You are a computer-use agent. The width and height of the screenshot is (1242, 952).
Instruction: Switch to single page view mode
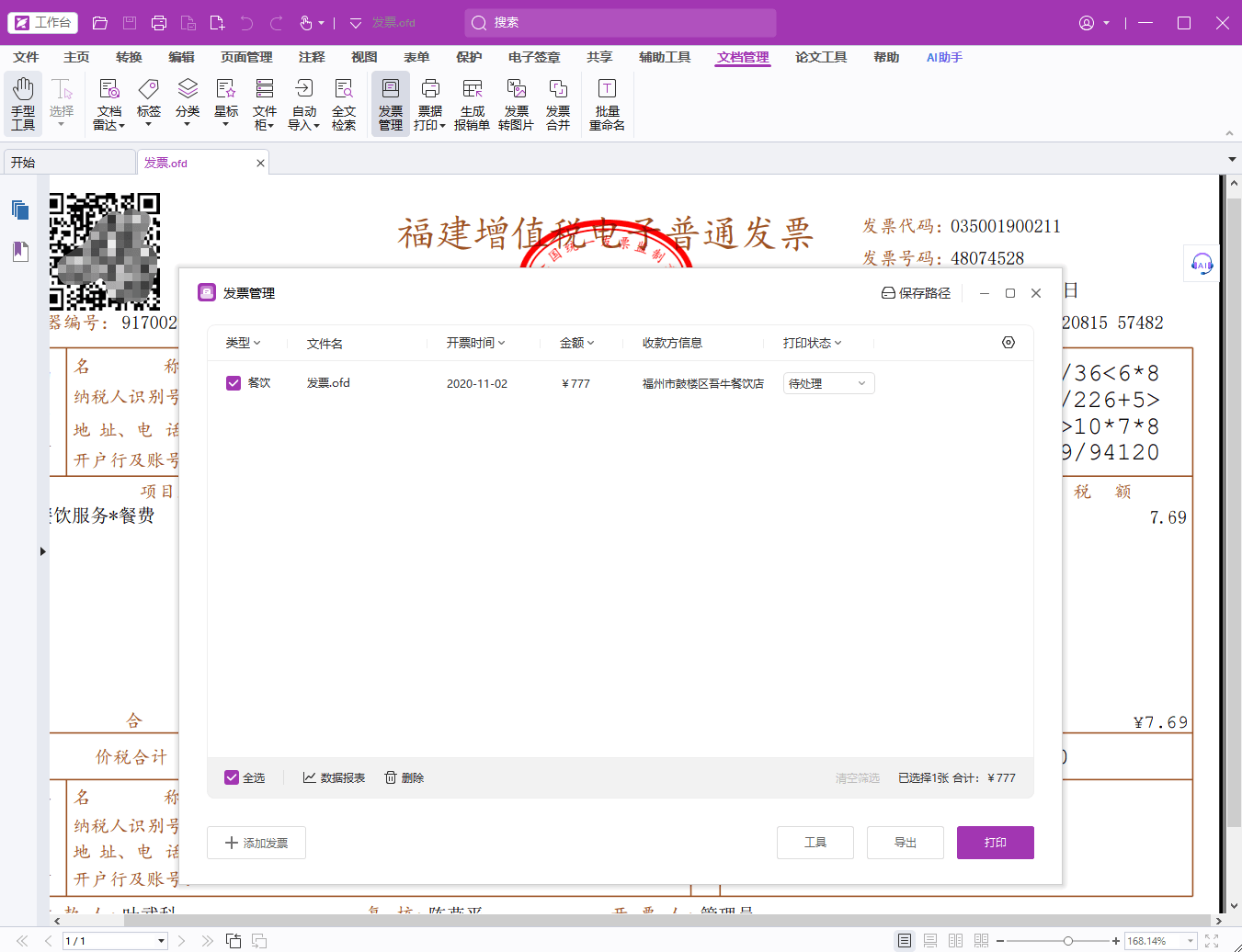tap(905, 941)
